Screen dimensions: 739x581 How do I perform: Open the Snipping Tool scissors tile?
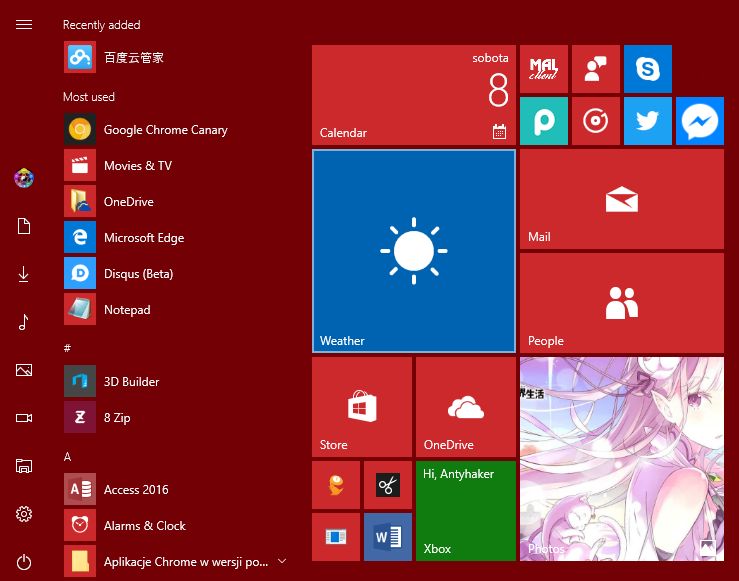(388, 485)
